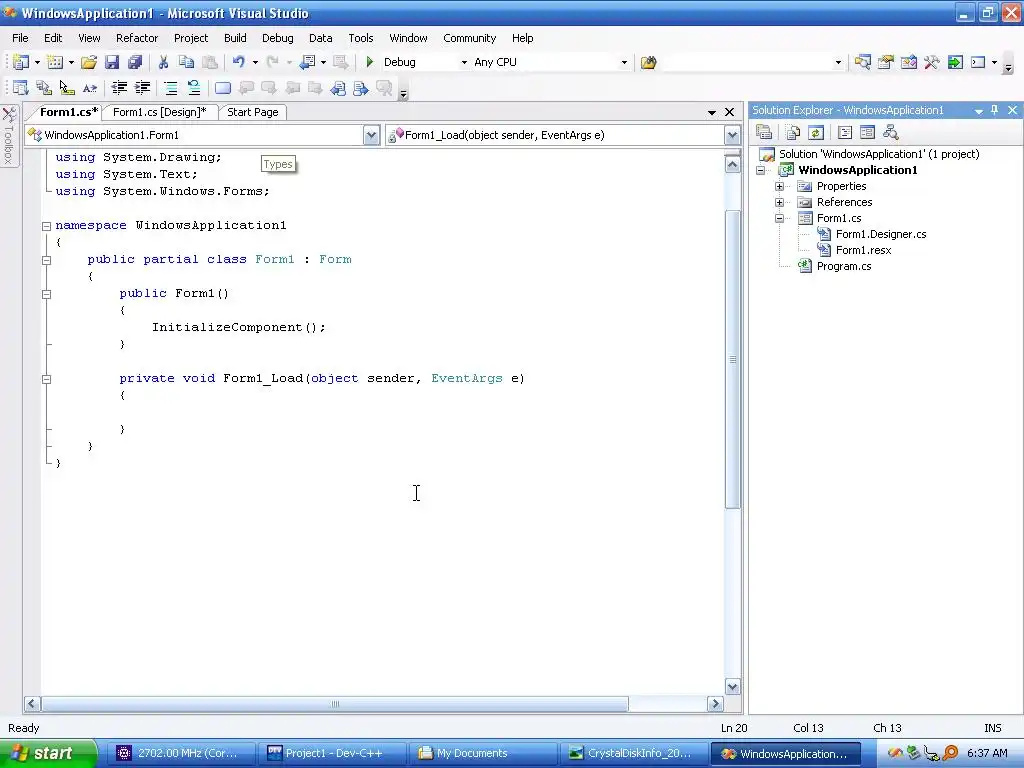
Task: Click the Properties icon in Solution Explorer
Action: (x=764, y=133)
